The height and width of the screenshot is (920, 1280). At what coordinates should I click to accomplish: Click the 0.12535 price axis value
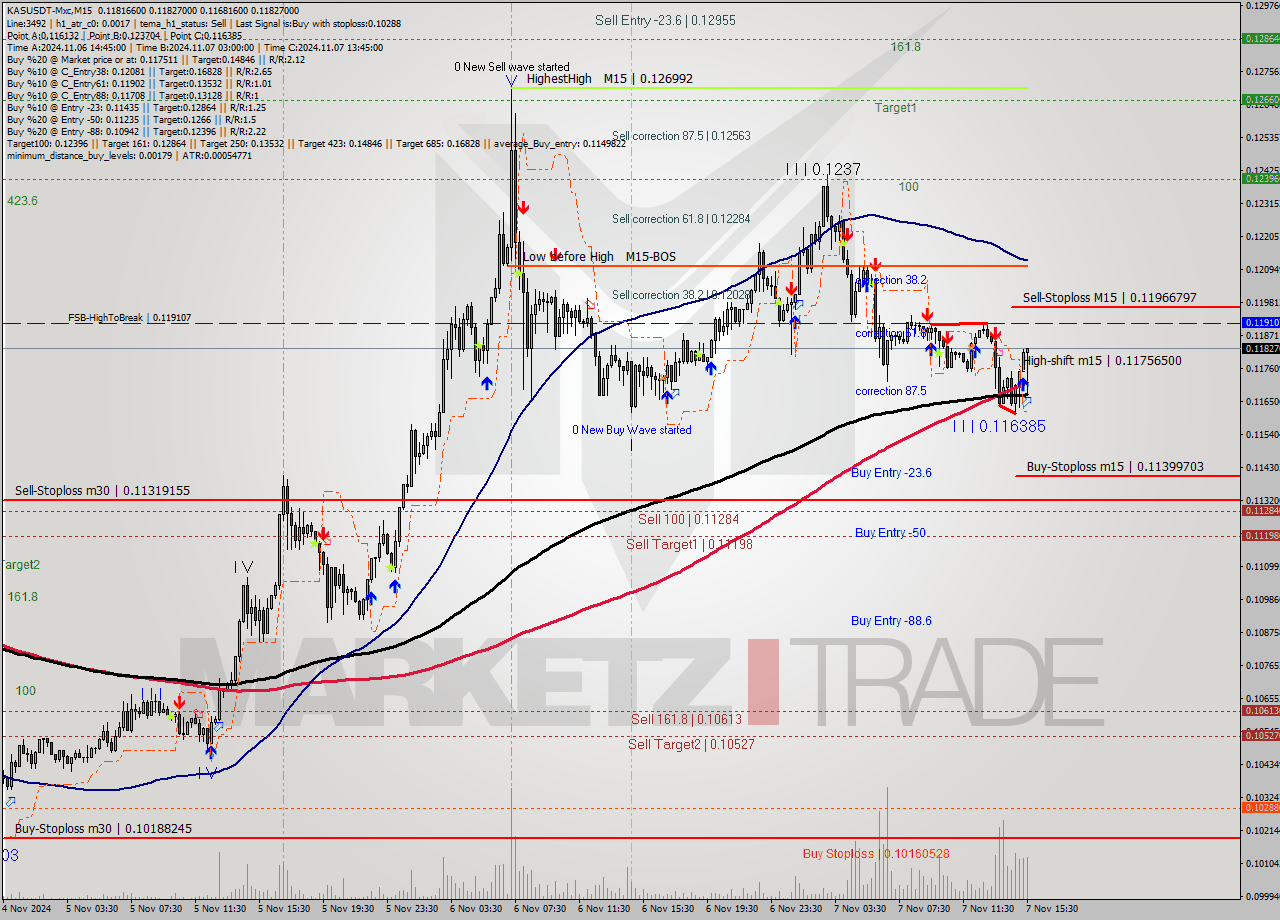tap(1263, 137)
